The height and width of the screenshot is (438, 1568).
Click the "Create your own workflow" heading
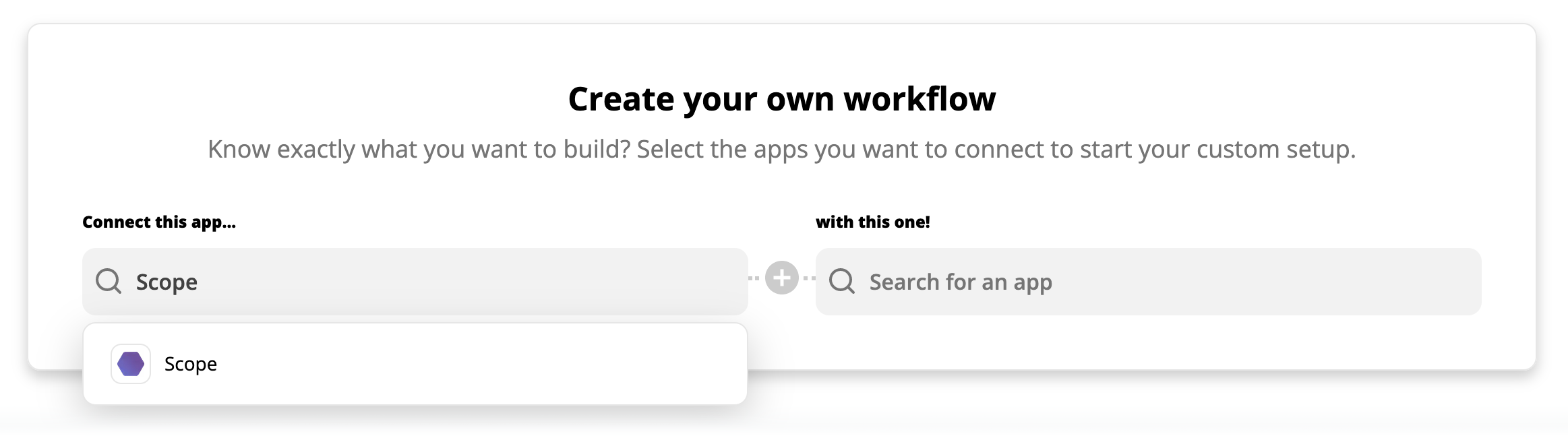click(782, 99)
